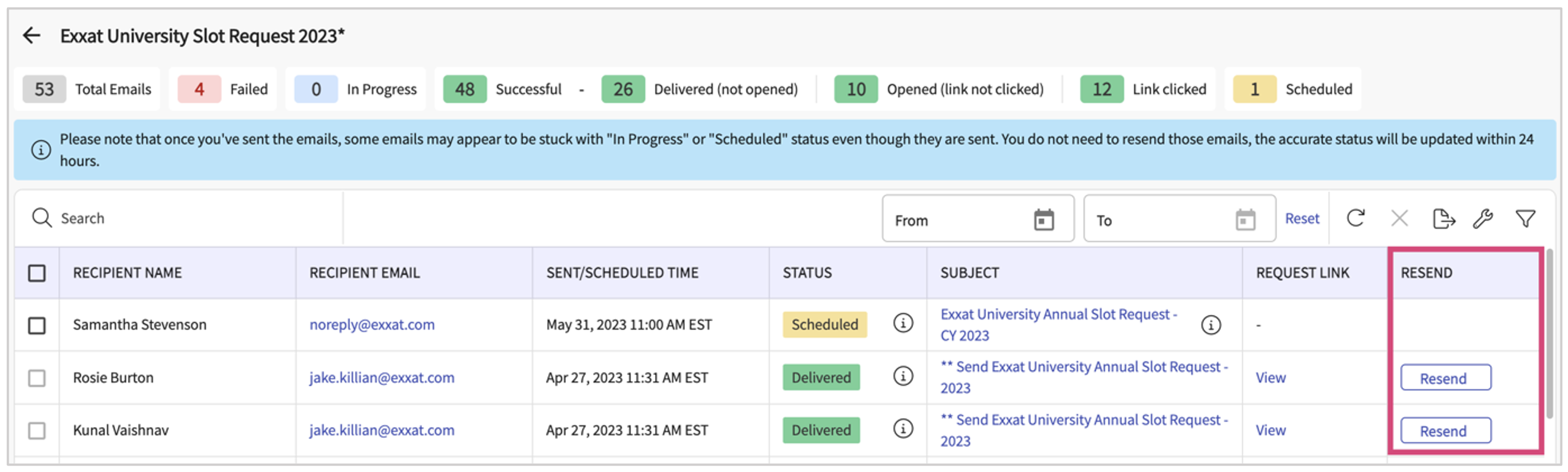Screen dimensions: 1568x472
Task: Click the info icon in the blue notice banner
Action: 41,150
